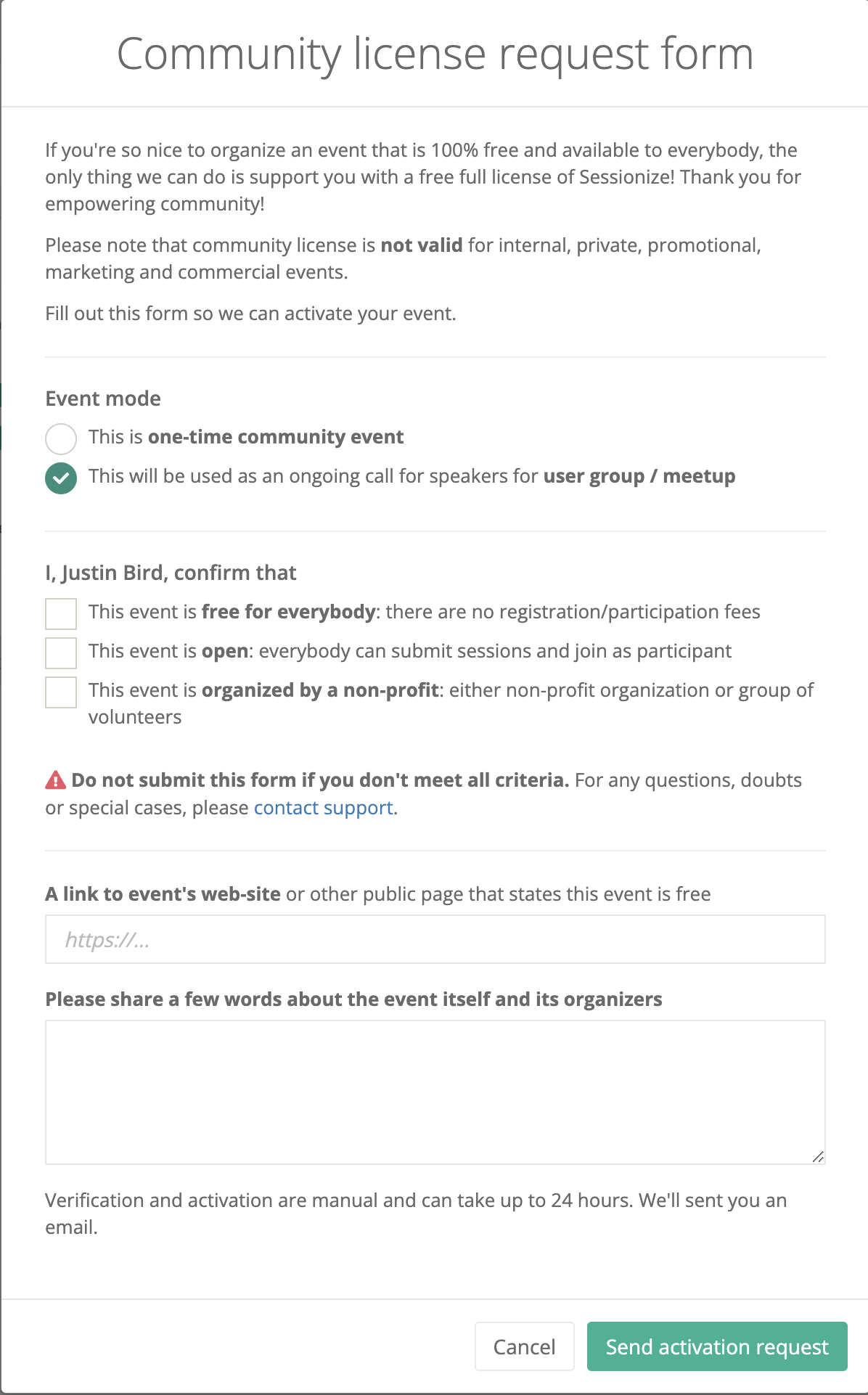The height and width of the screenshot is (1395, 868).
Task: Click the Cancel button
Action: 524,1346
